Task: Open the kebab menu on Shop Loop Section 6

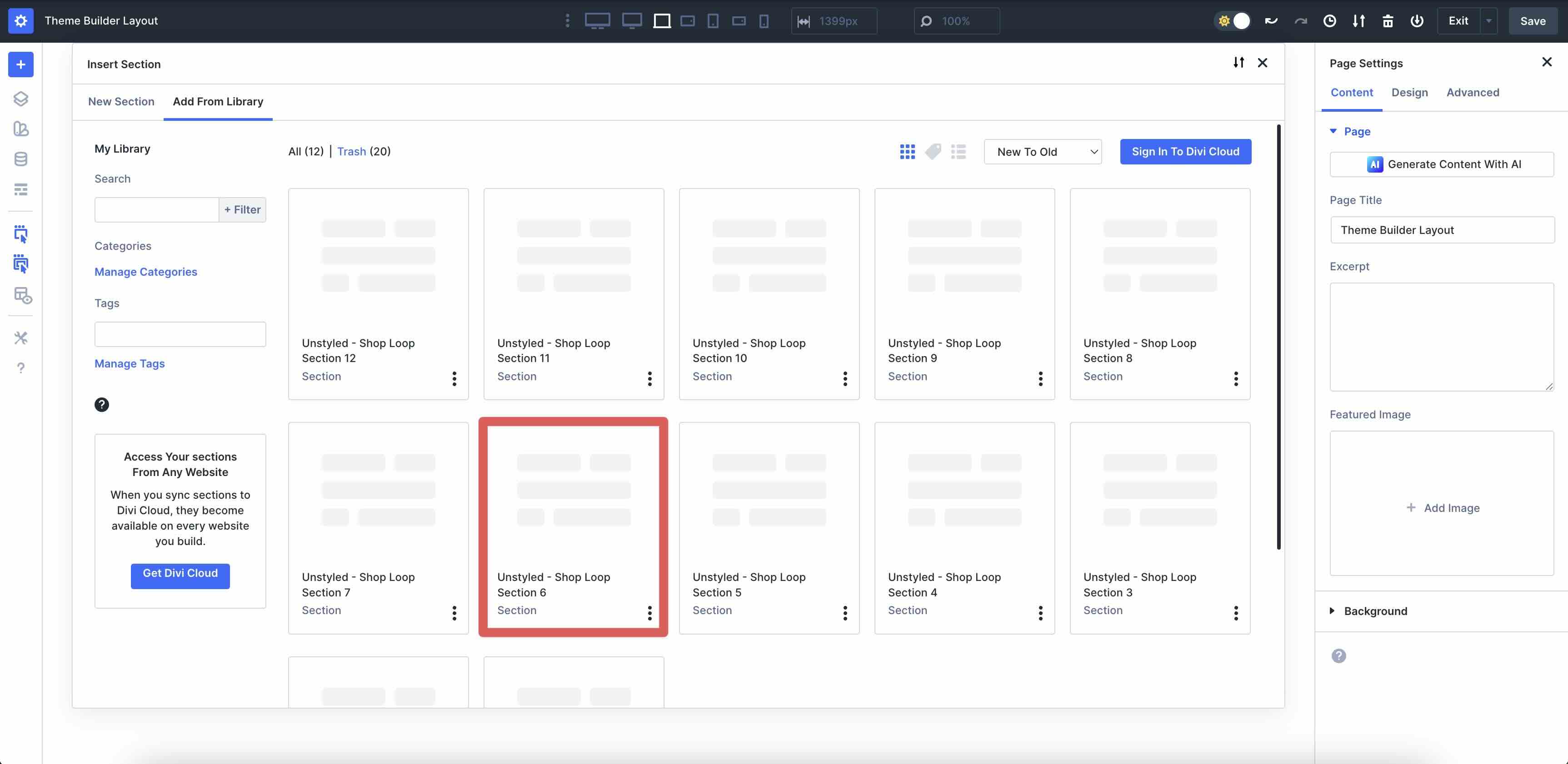Action: click(x=649, y=613)
